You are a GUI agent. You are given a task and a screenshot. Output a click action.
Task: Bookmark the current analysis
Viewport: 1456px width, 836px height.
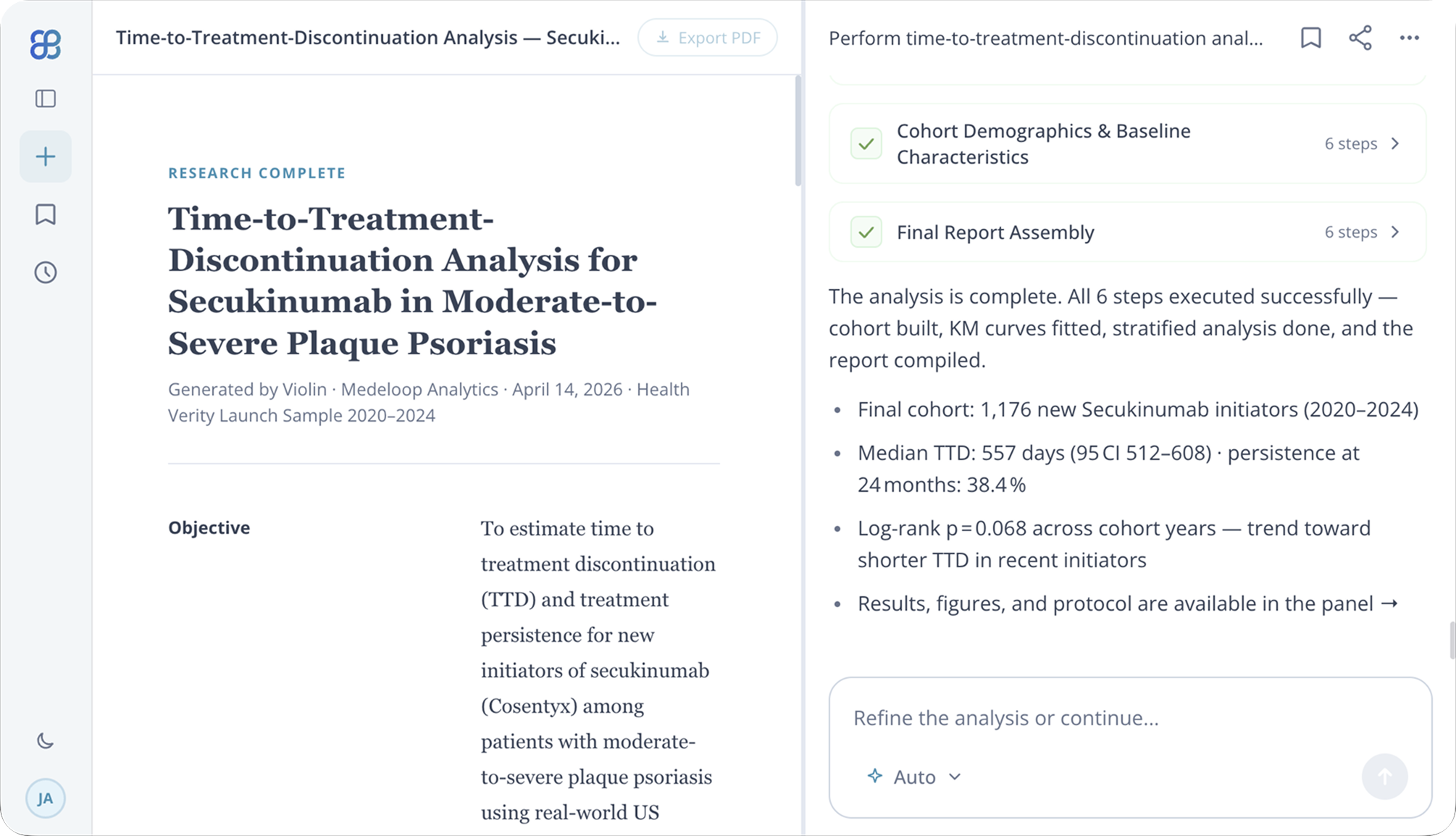[x=1310, y=38]
